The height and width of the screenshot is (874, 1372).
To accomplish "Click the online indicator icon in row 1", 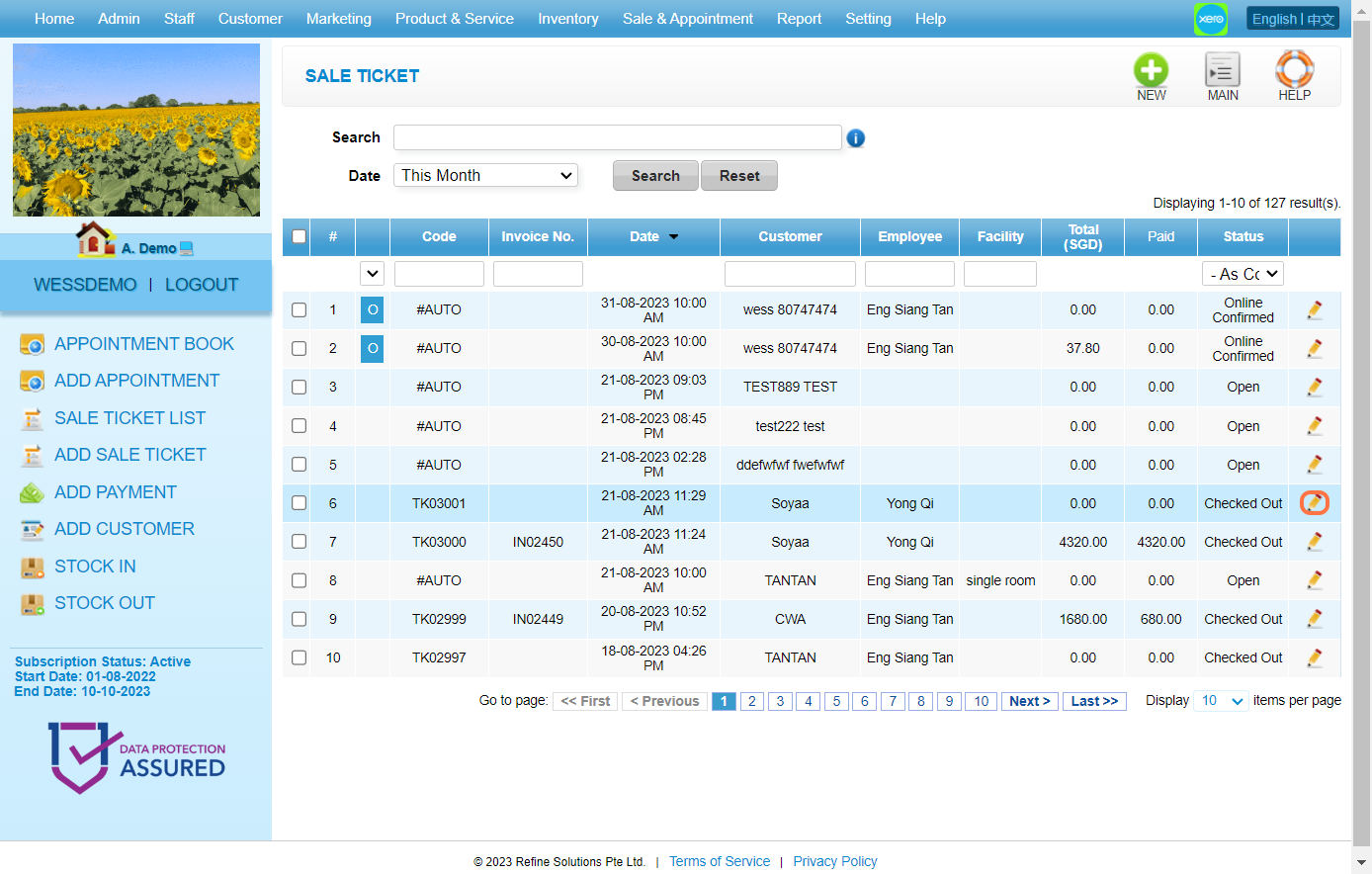I will (373, 309).
